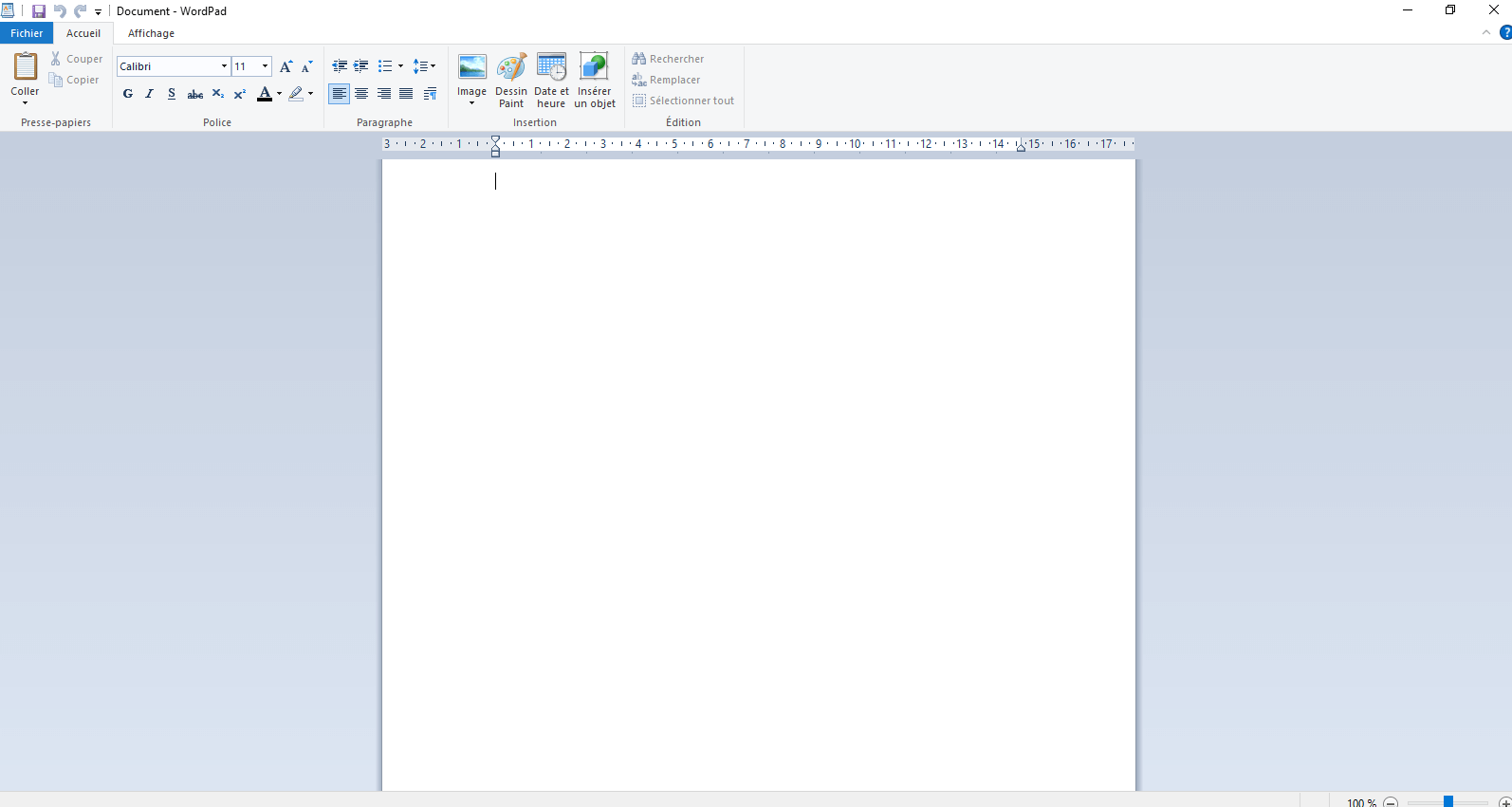Click the Coller clipboard icon

pos(25,67)
